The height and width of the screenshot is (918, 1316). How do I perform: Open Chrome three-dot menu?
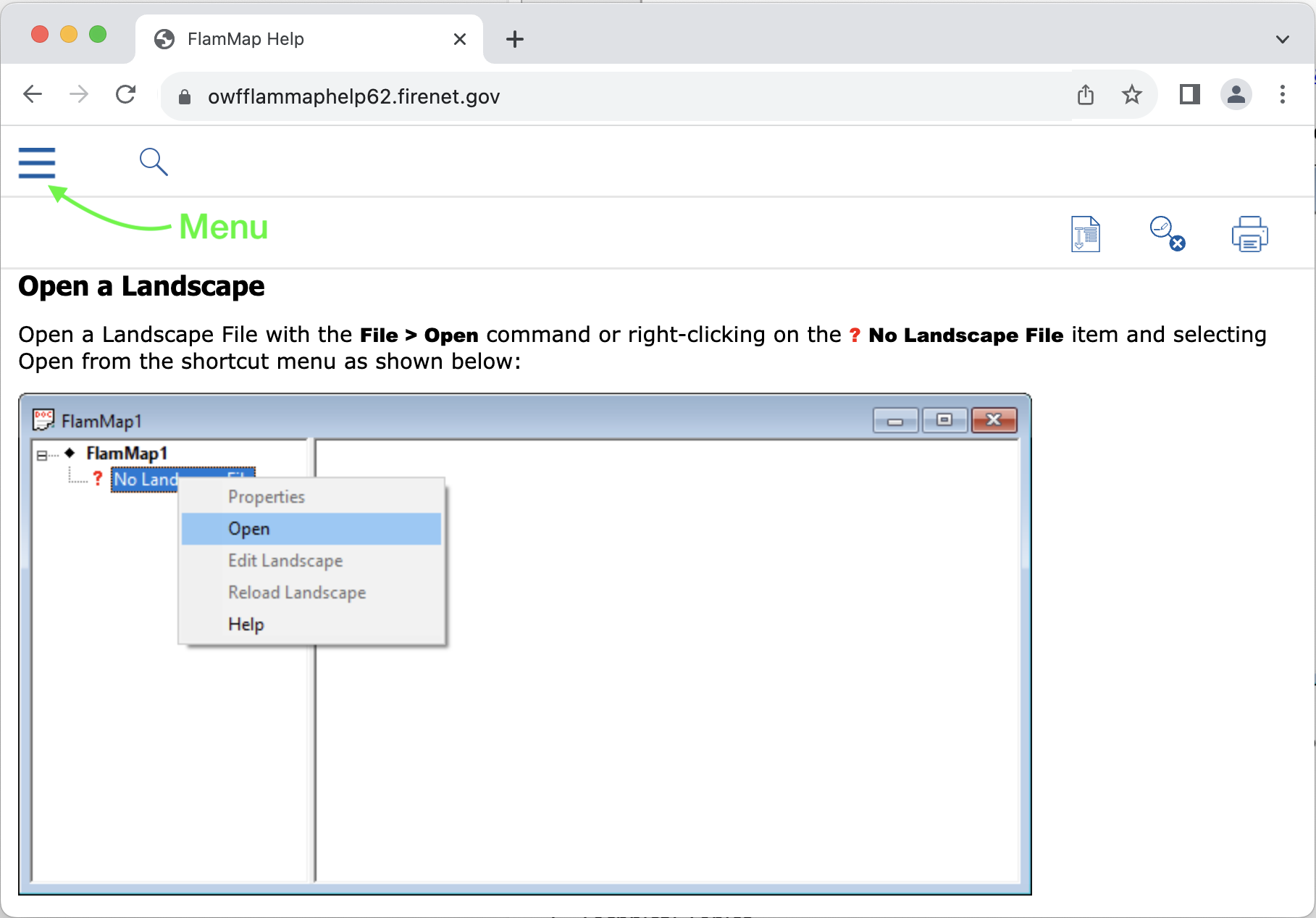tap(1282, 94)
